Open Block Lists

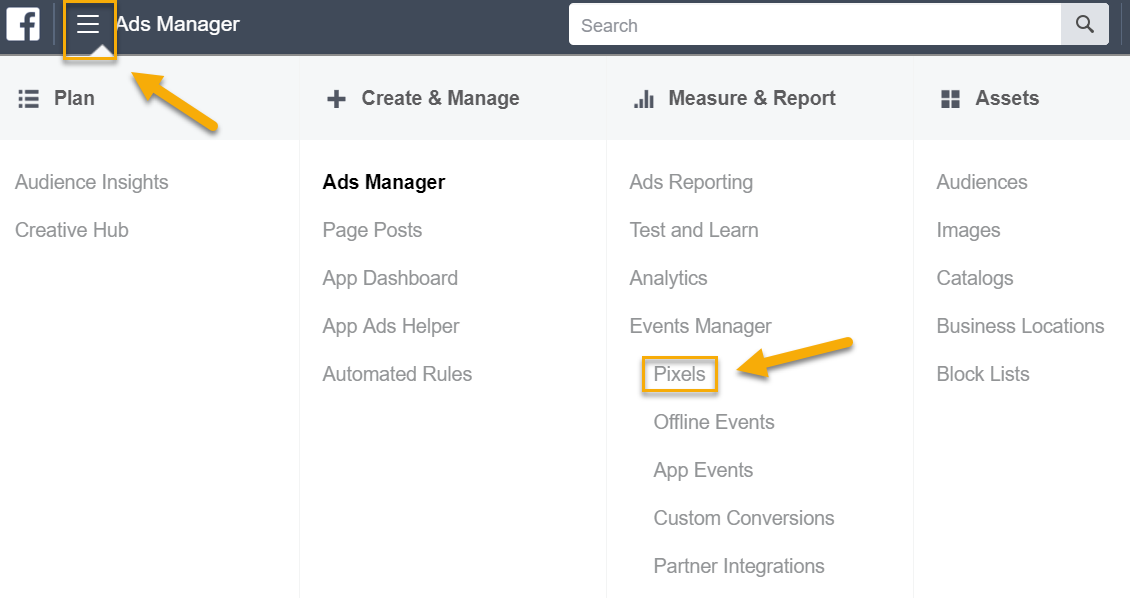983,374
